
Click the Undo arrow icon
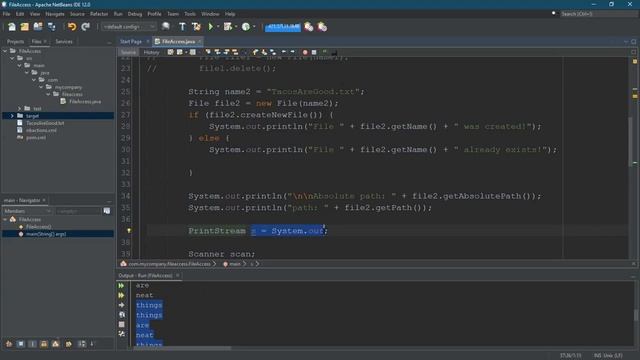click(x=72, y=27)
